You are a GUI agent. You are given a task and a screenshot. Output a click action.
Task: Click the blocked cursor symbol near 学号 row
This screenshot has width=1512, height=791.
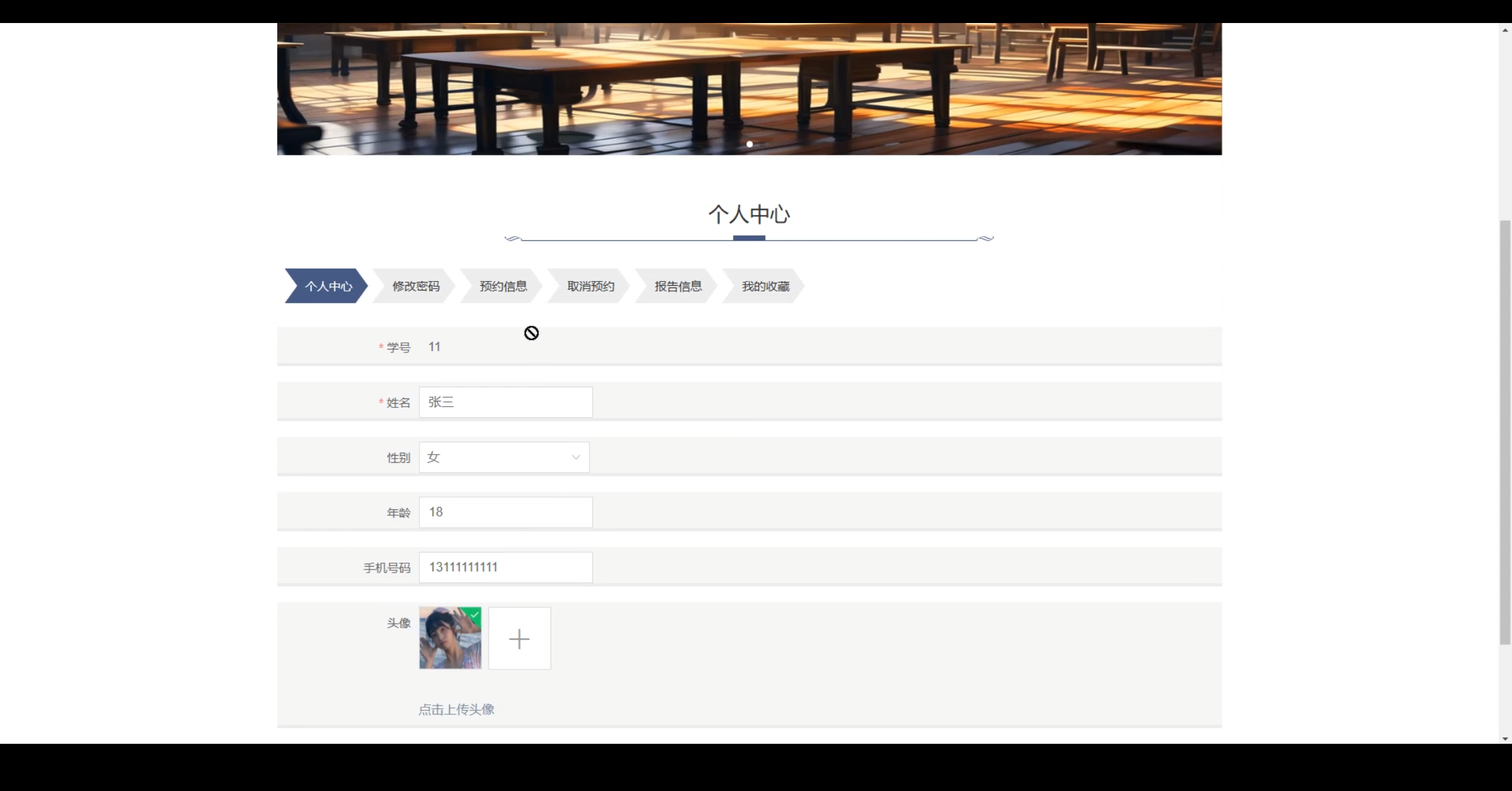[531, 332]
